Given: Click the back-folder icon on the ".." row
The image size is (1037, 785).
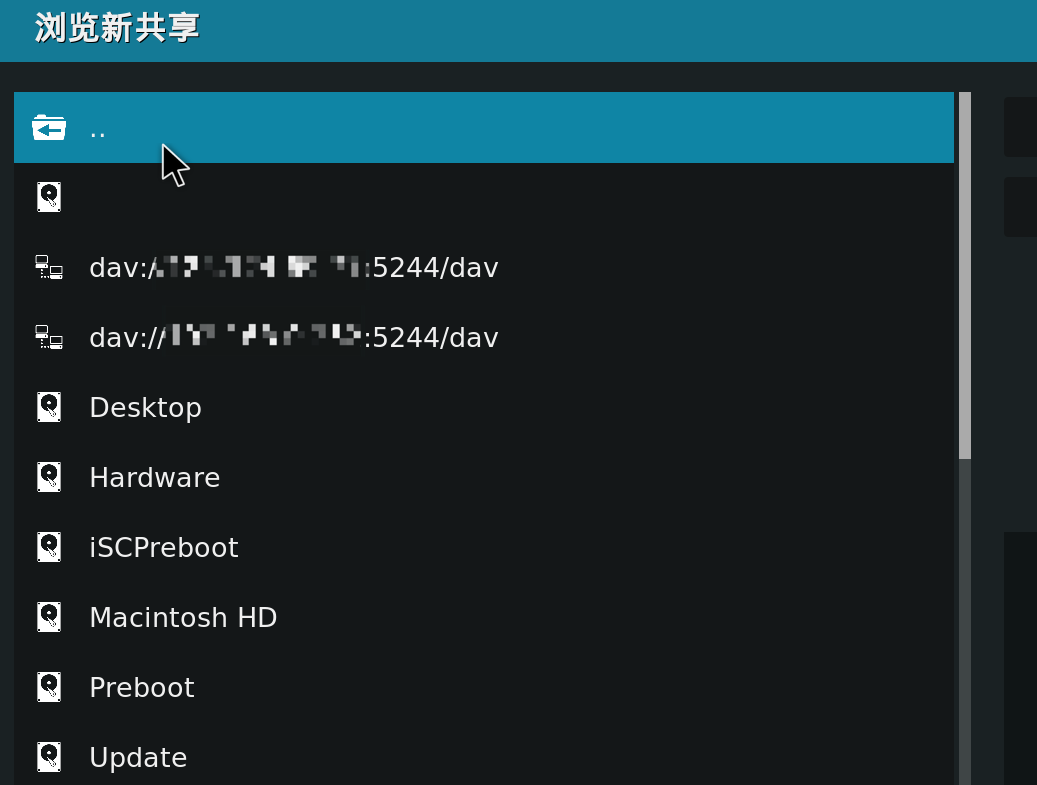Looking at the screenshot, I should pyautogui.click(x=49, y=127).
